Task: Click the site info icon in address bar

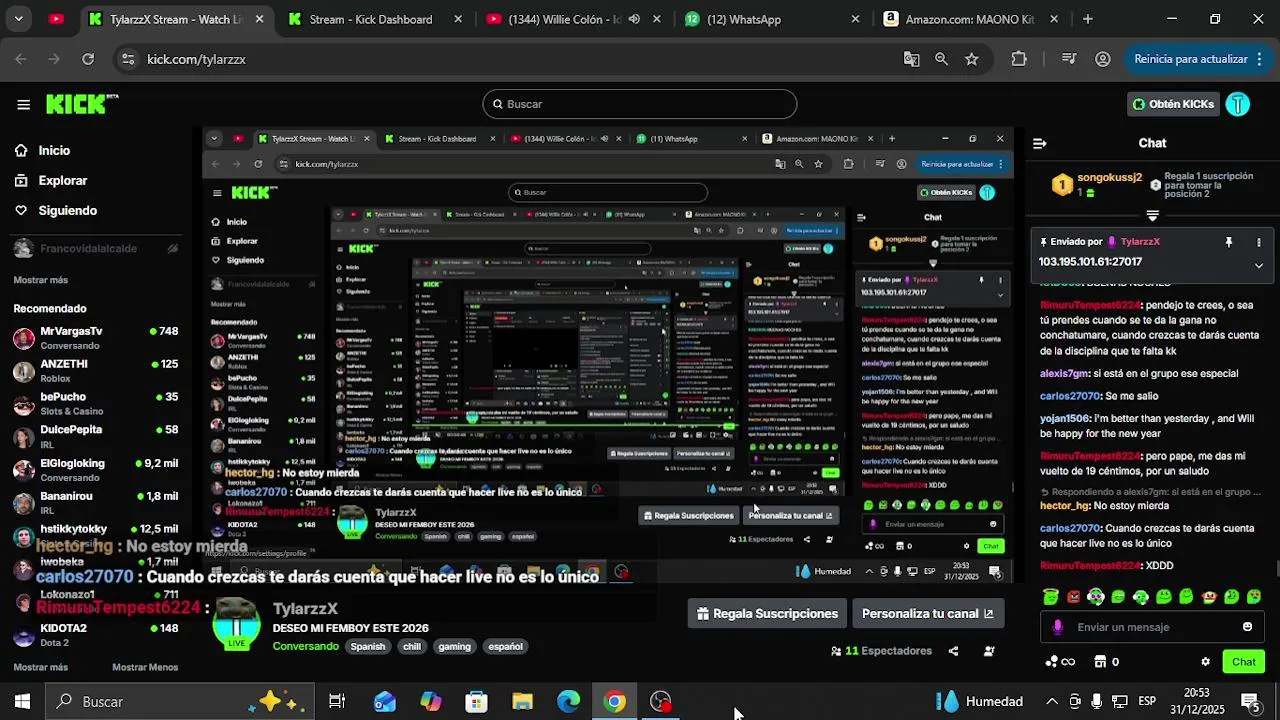Action: [127, 59]
